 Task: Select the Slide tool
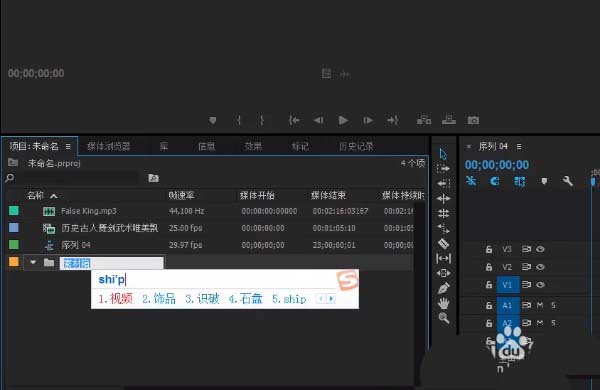[x=443, y=273]
